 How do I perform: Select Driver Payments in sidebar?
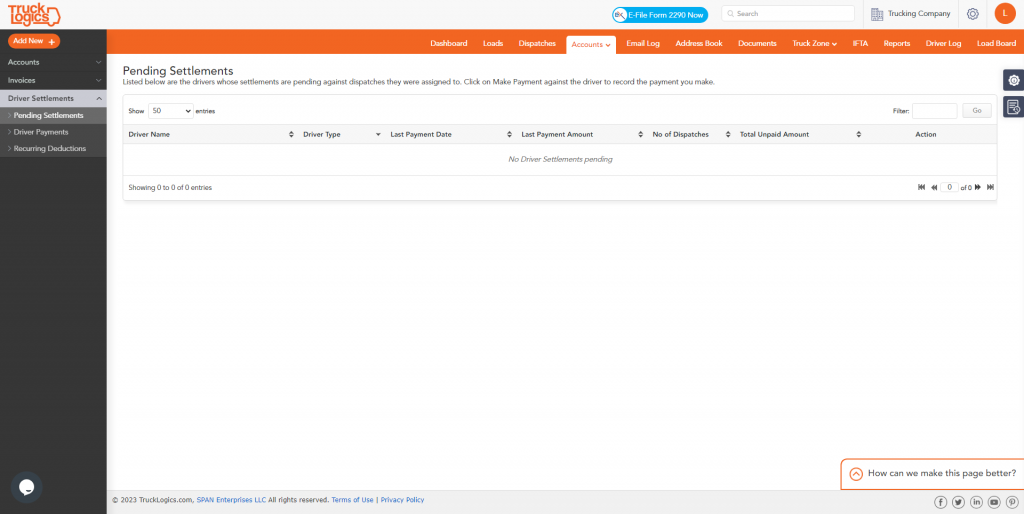coord(53,132)
